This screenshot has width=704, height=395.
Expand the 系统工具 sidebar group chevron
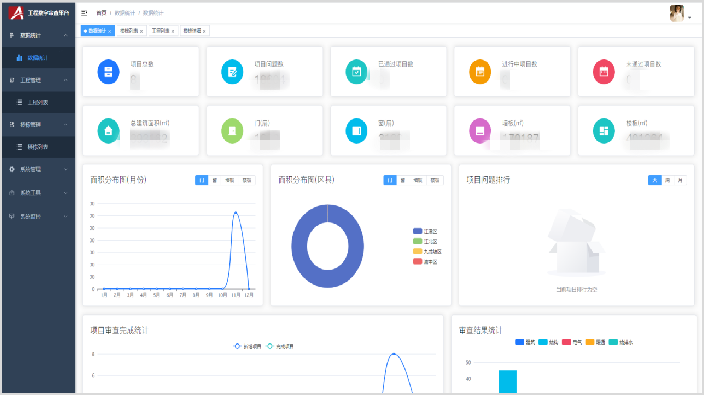[x=66, y=193]
